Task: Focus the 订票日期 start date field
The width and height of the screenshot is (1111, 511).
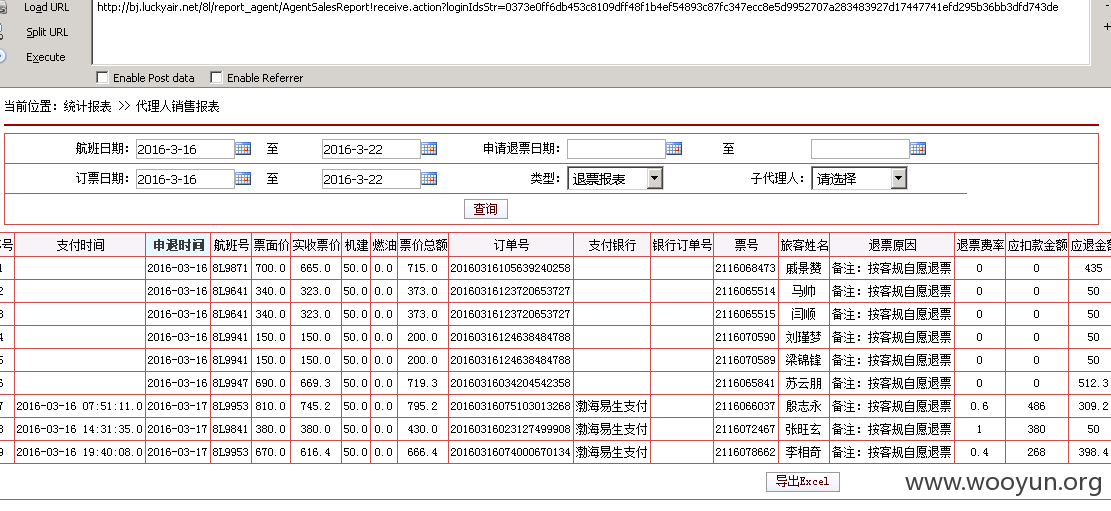Action: (x=184, y=179)
